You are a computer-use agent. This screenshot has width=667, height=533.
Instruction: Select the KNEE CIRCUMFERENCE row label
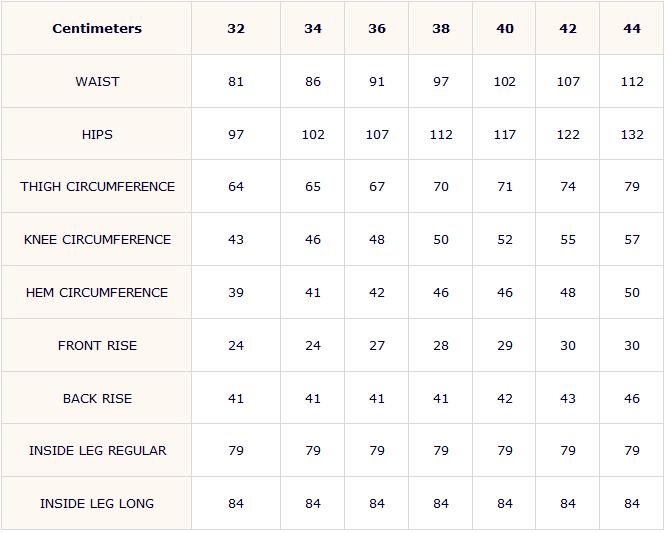point(97,239)
